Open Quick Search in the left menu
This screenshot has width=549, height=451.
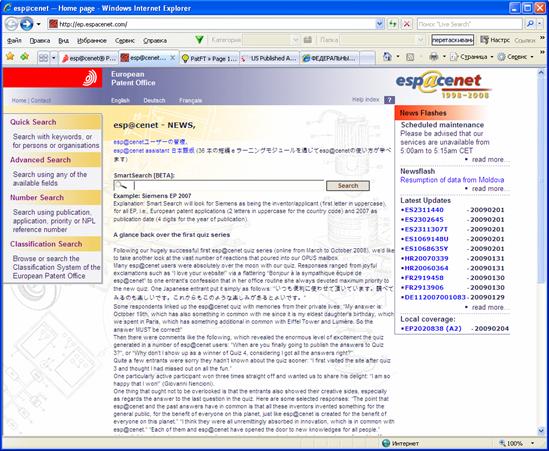click(x=33, y=122)
